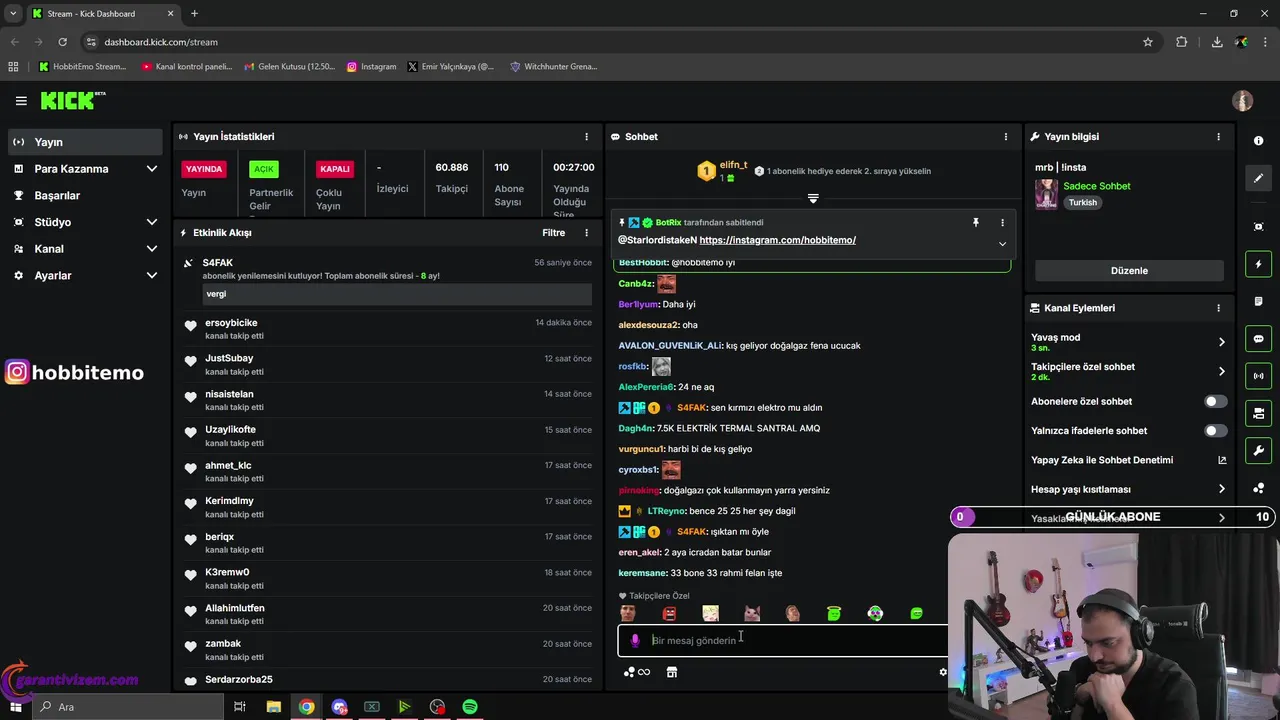
Task: Unpin the pinned BotRix message
Action: pyautogui.click(x=976, y=222)
